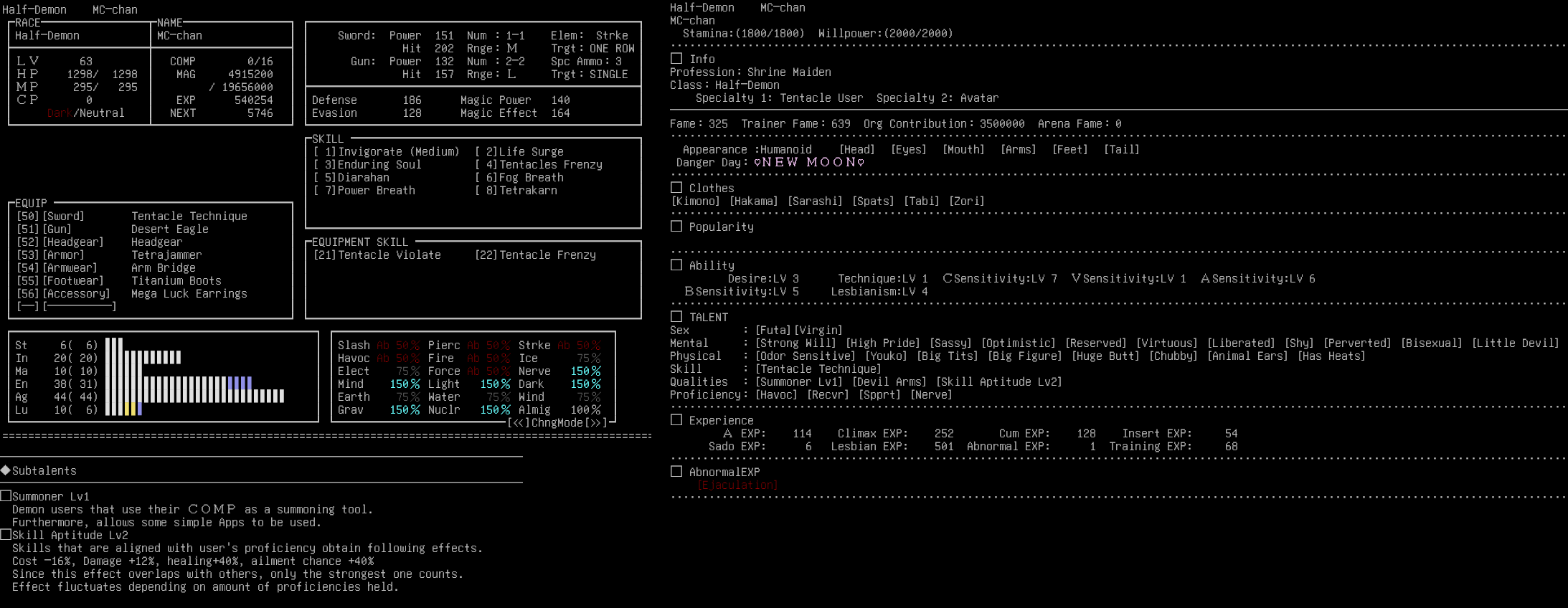Viewport: 1568px width, 608px height.
Task: Click the [Optimistic] mental talent
Action: (1019, 343)
